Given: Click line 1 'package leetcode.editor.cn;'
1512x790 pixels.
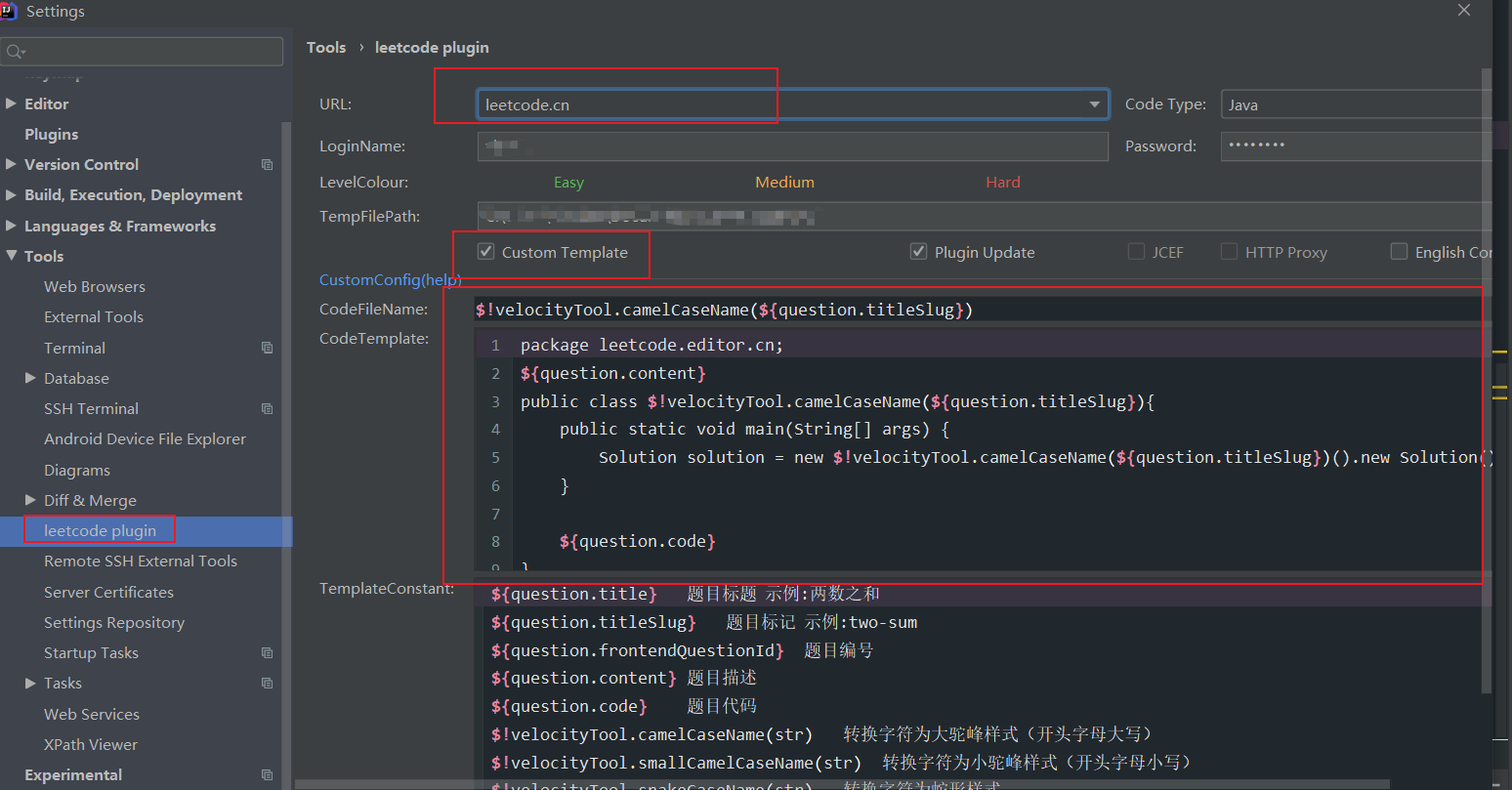Looking at the screenshot, I should (x=651, y=345).
